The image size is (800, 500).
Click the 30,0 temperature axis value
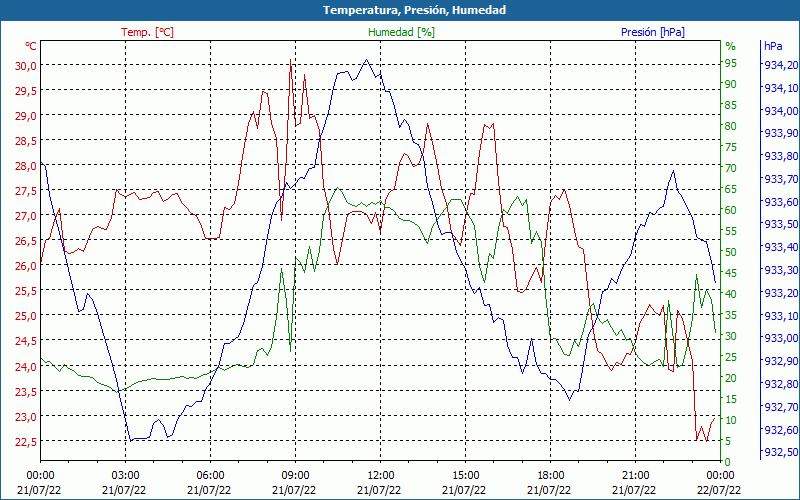coord(27,65)
